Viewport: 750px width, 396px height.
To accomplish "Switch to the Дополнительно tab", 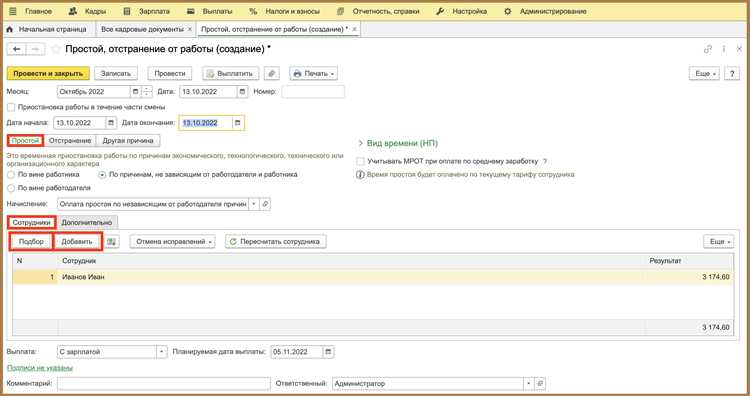I will [x=87, y=222].
